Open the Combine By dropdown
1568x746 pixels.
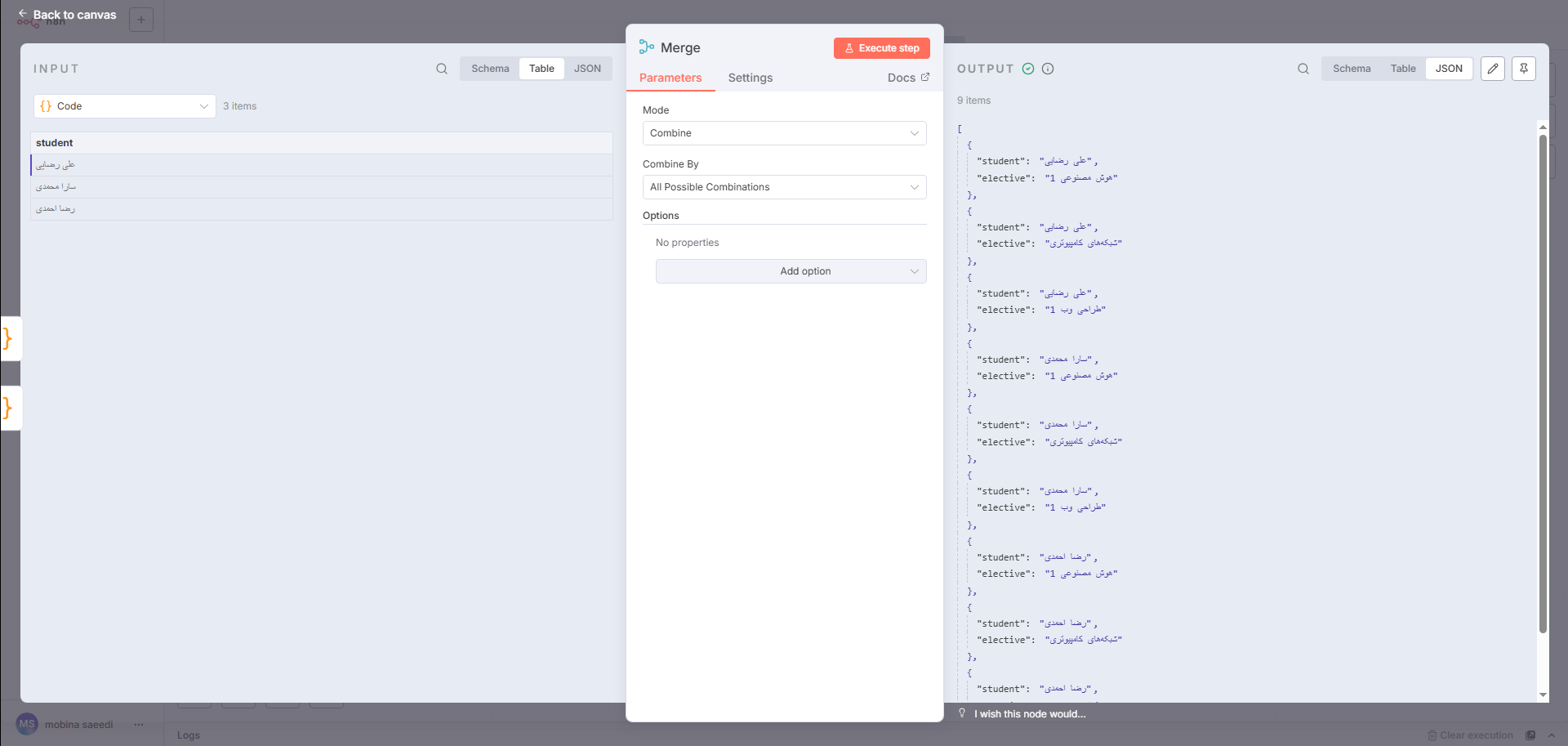pyautogui.click(x=783, y=187)
